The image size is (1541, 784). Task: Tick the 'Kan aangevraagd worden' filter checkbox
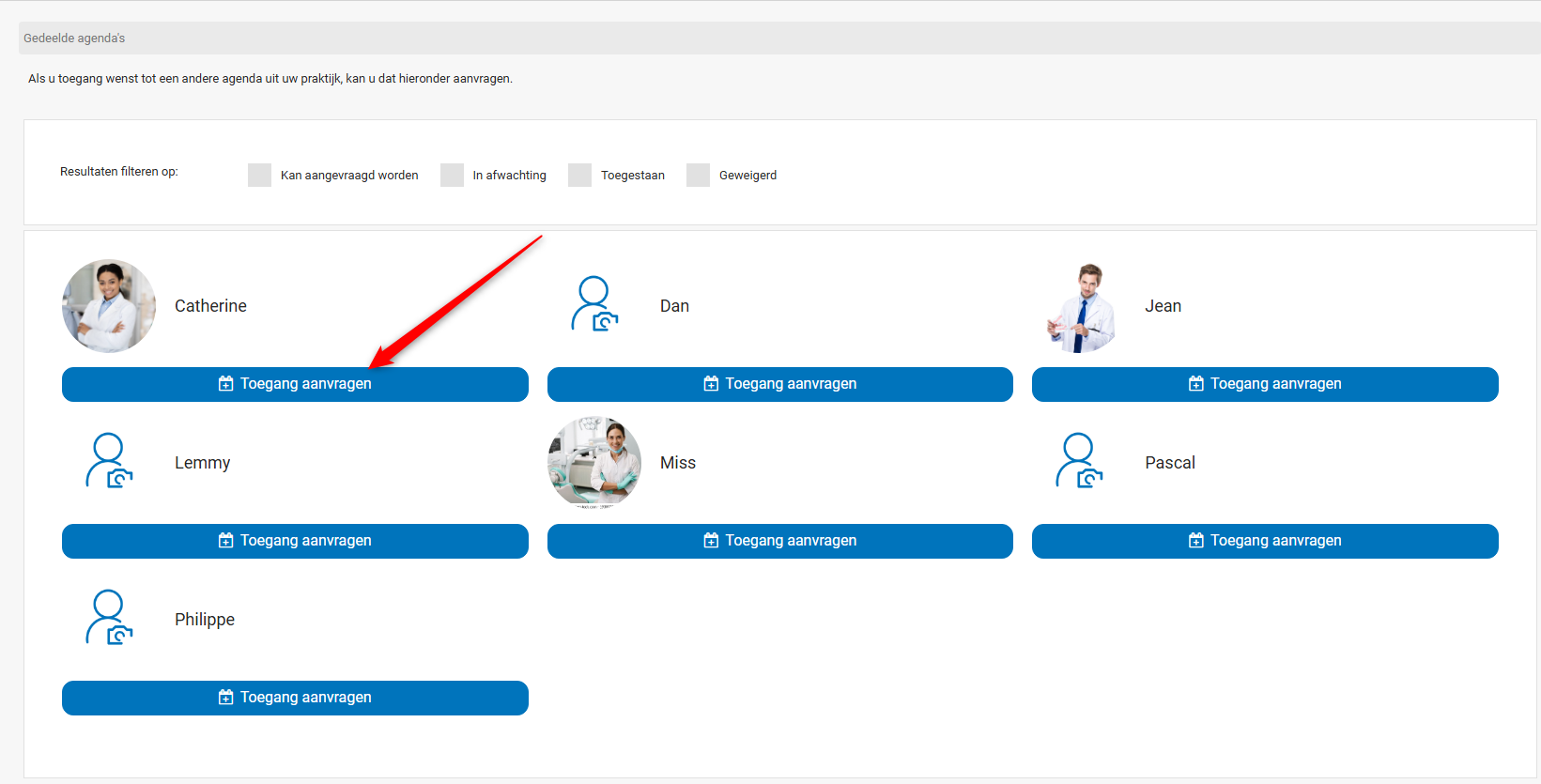click(x=259, y=175)
